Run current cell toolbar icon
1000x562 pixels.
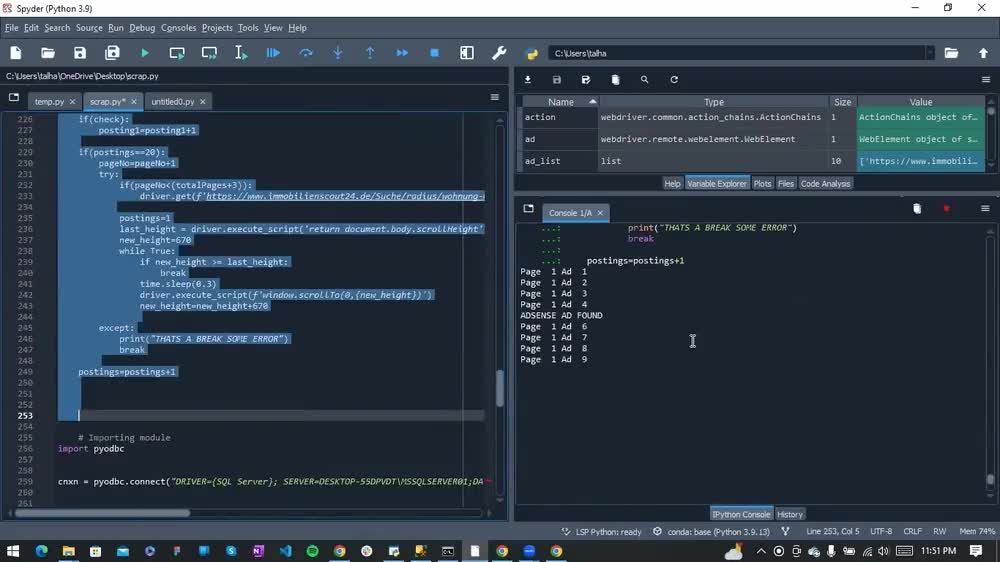[177, 53]
